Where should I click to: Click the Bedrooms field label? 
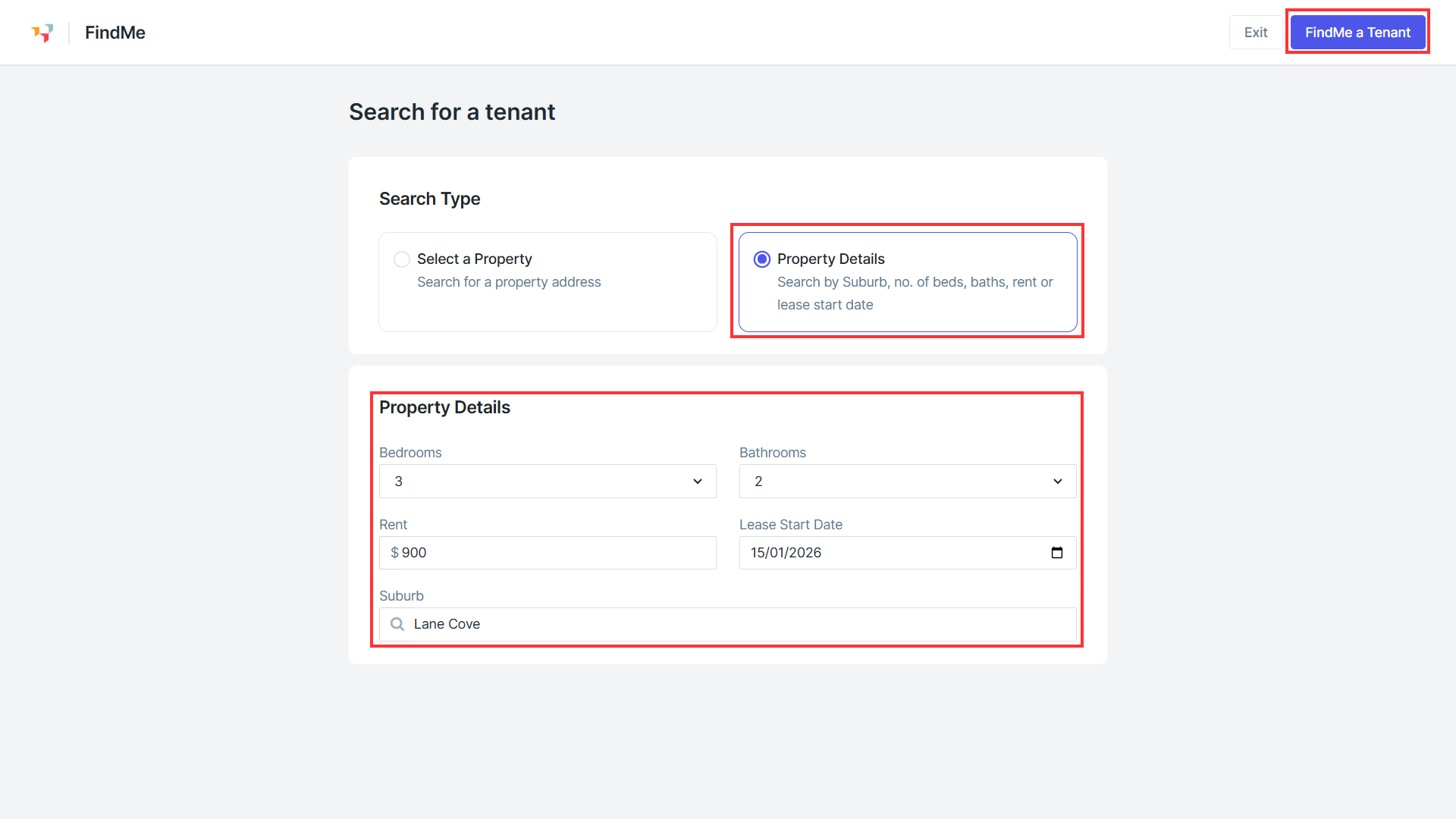[x=410, y=453]
